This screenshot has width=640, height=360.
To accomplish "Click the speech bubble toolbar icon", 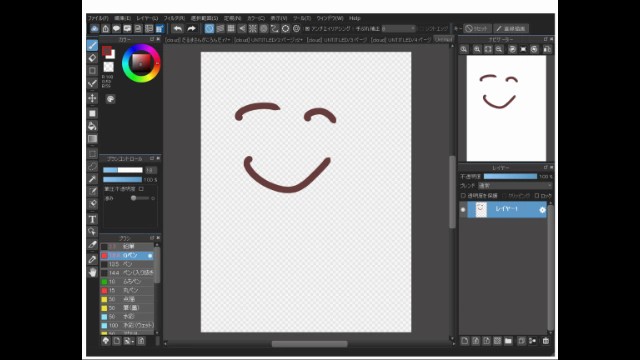I will tap(116, 29).
